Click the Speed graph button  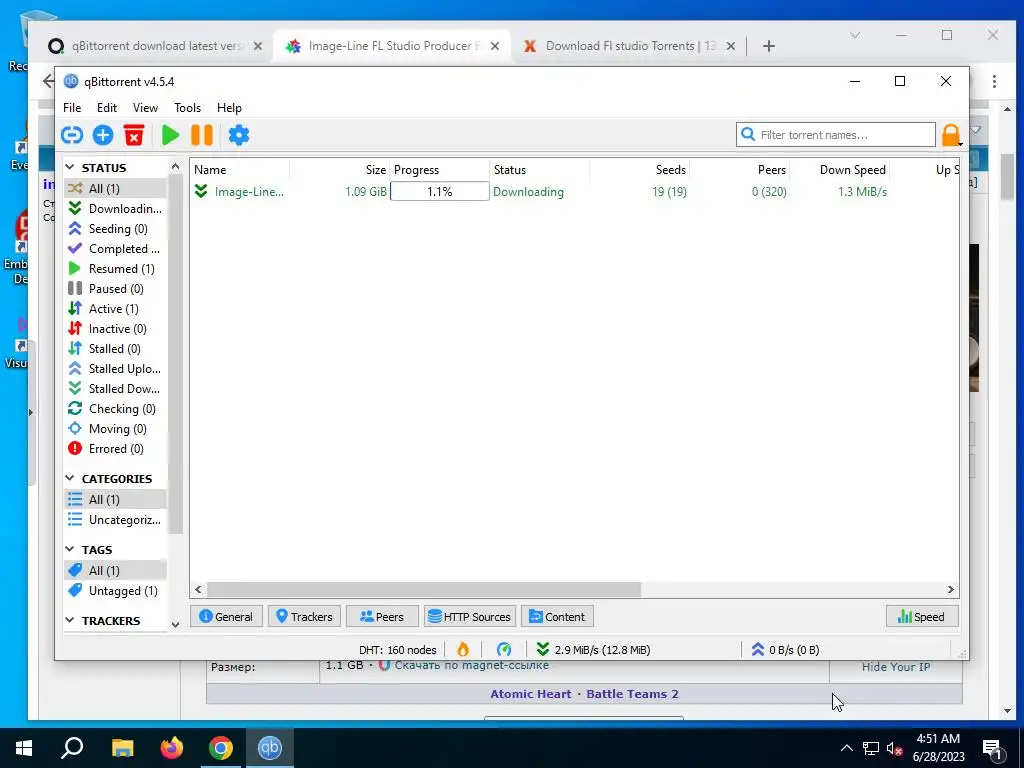tap(922, 616)
